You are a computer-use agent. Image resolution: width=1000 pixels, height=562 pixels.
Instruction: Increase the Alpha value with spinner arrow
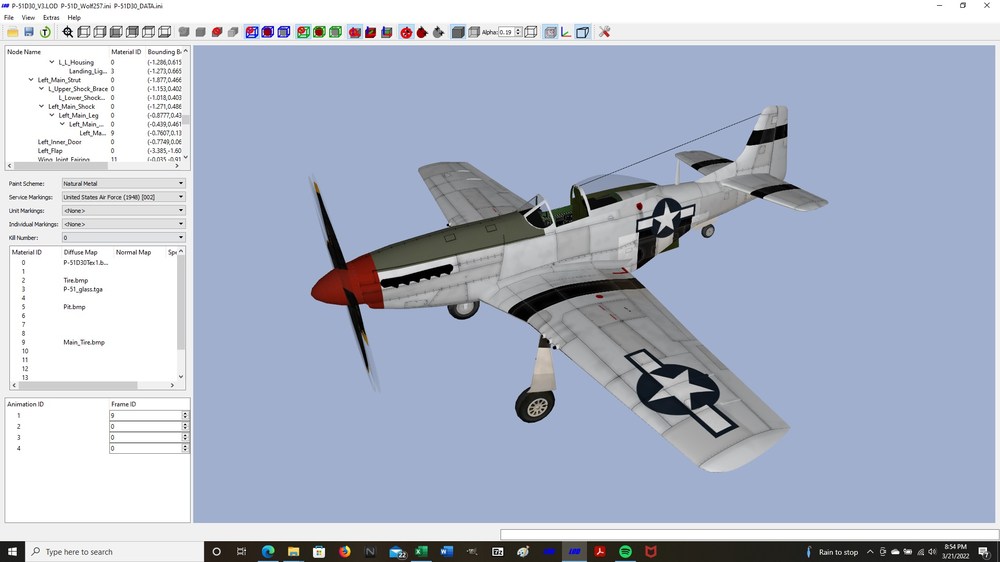(518, 29)
